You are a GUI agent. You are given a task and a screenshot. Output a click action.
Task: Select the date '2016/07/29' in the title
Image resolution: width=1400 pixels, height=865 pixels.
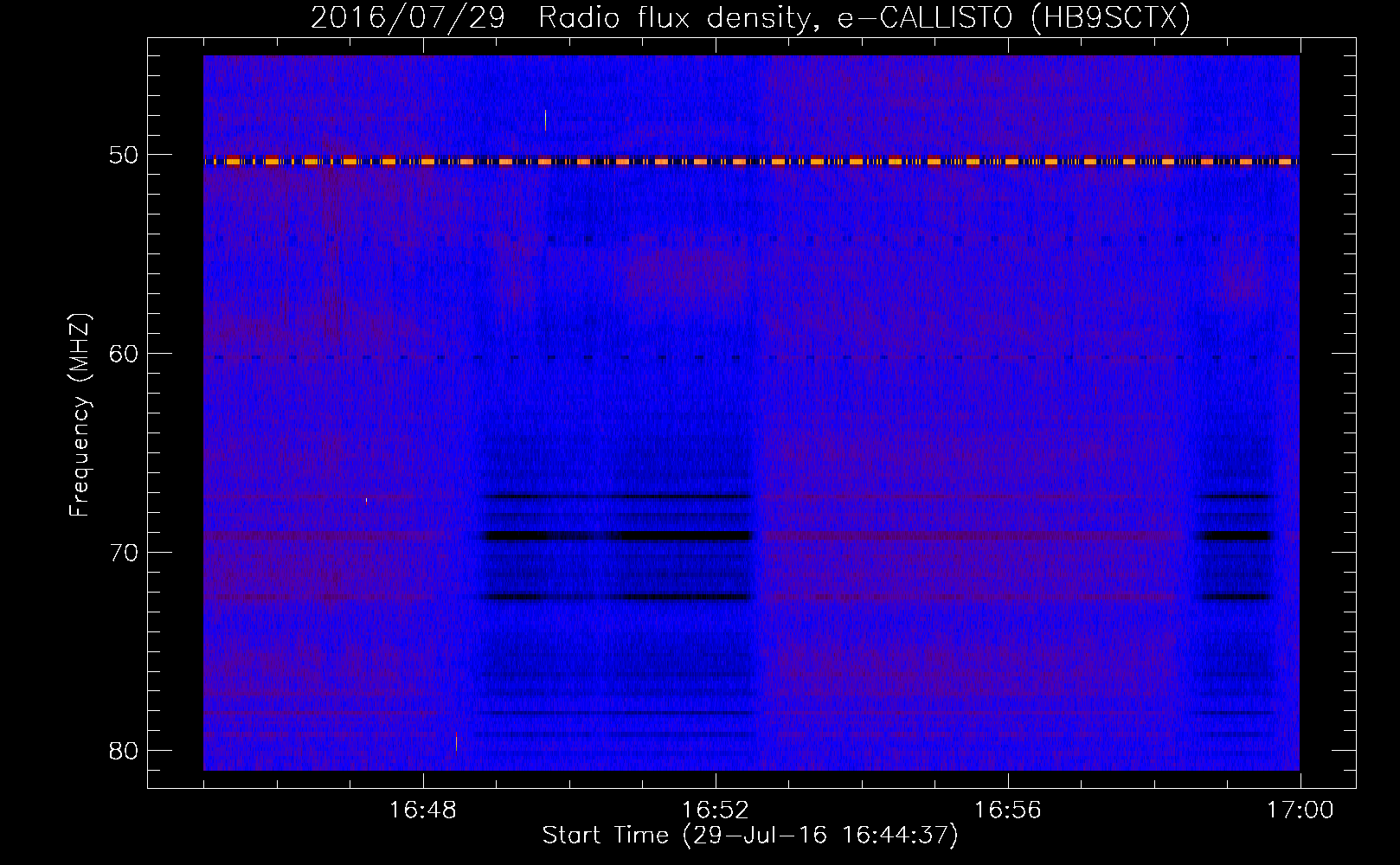pyautogui.click(x=407, y=17)
